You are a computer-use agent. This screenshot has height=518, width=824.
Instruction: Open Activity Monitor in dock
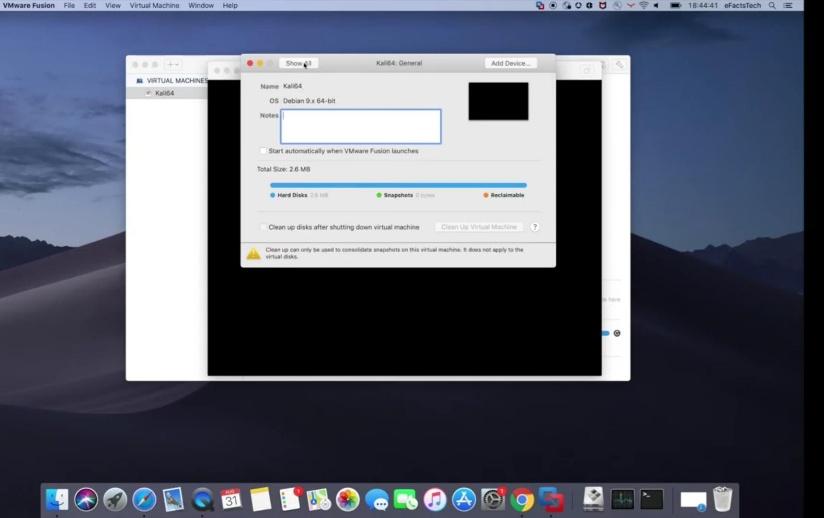tap(623, 499)
